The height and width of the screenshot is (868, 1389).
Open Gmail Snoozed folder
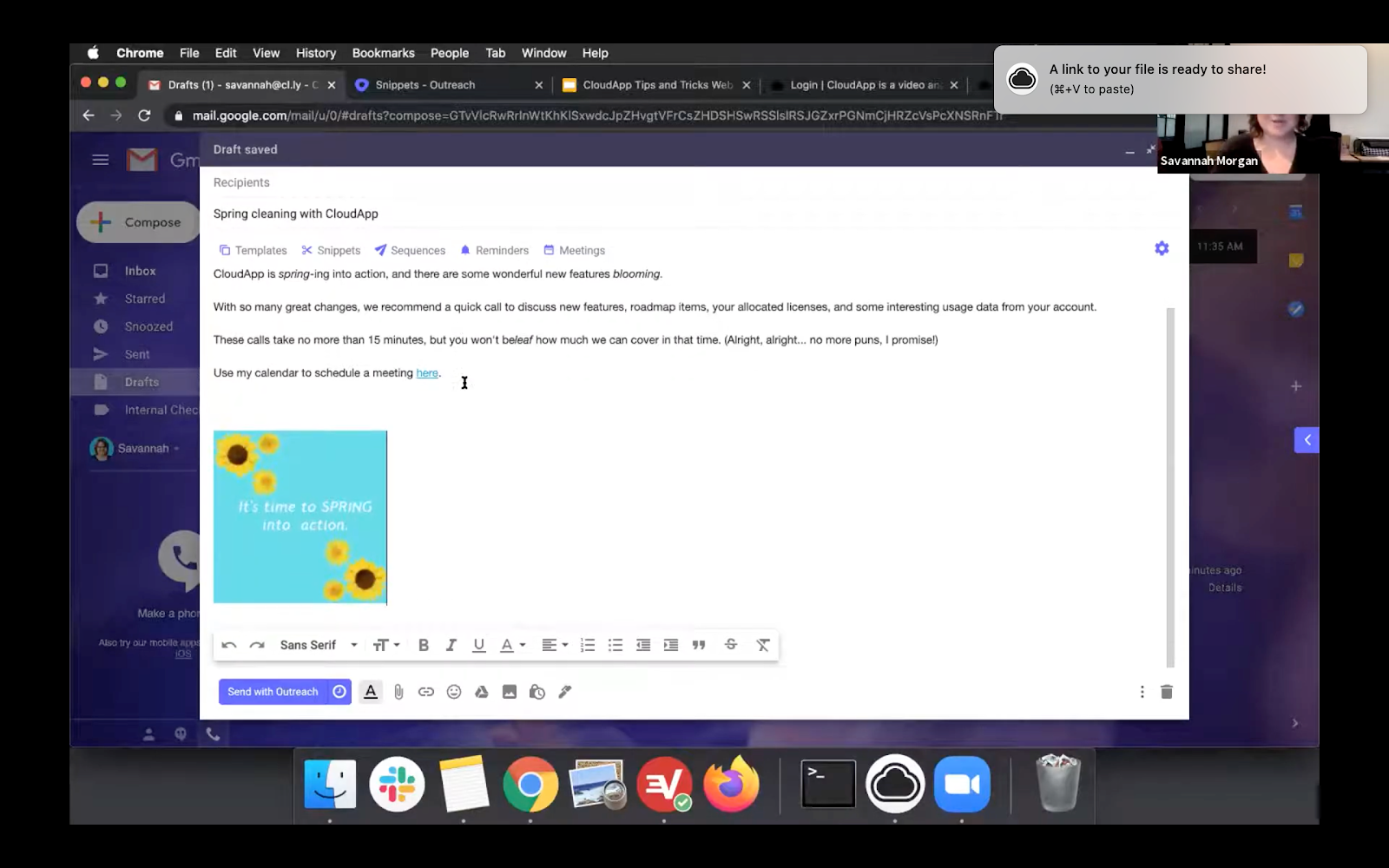[x=148, y=326]
